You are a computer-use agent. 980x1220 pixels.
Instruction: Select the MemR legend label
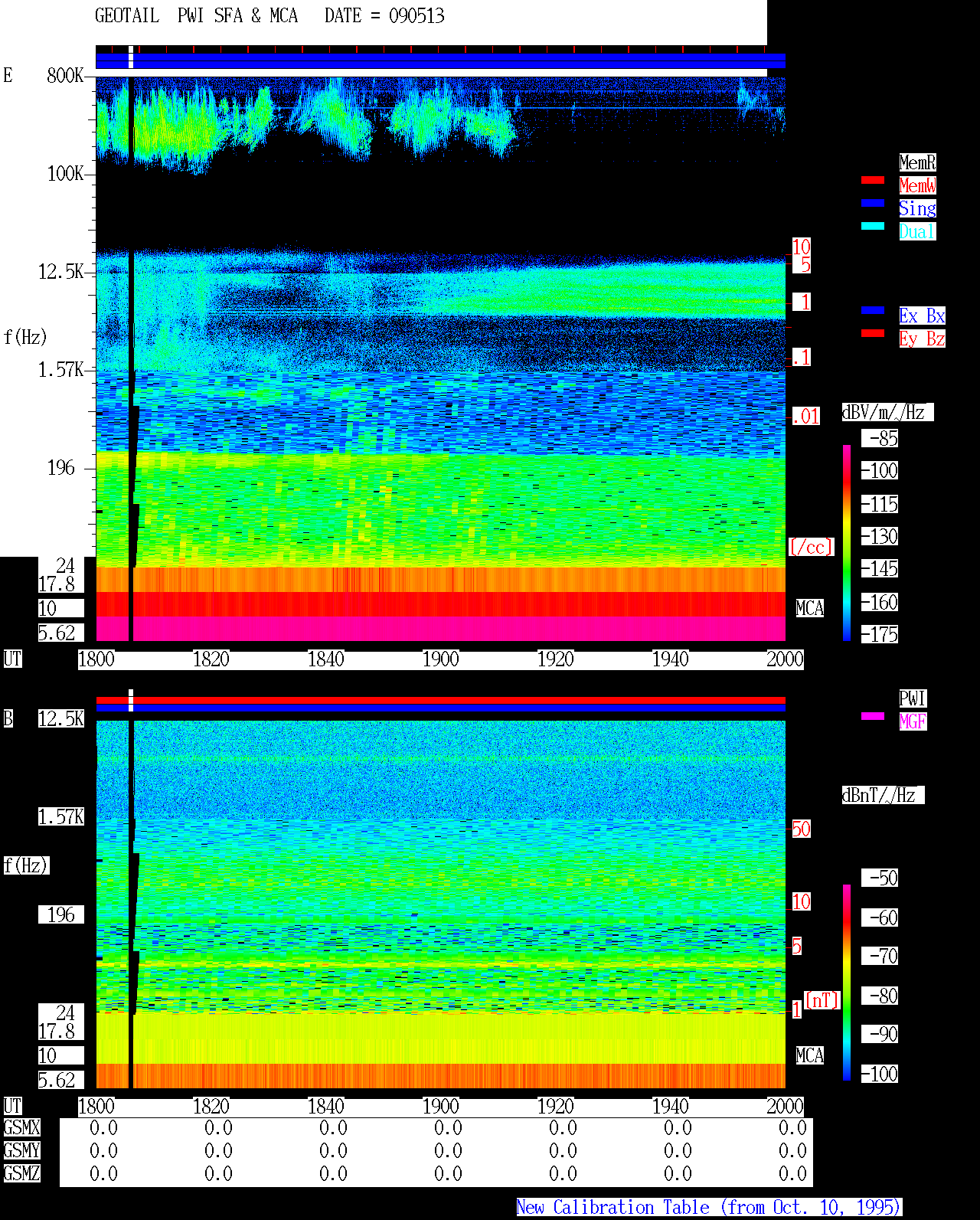917,162
